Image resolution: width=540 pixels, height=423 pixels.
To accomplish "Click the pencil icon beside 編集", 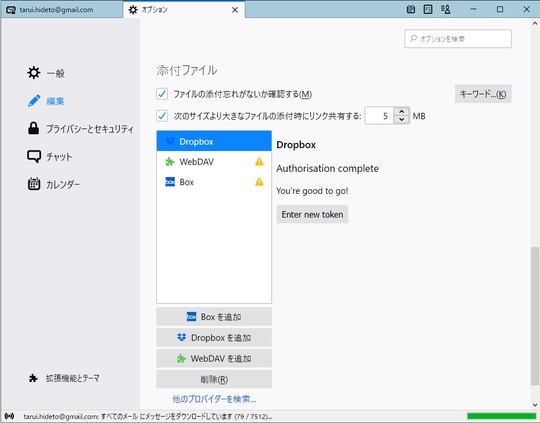I will tap(34, 101).
